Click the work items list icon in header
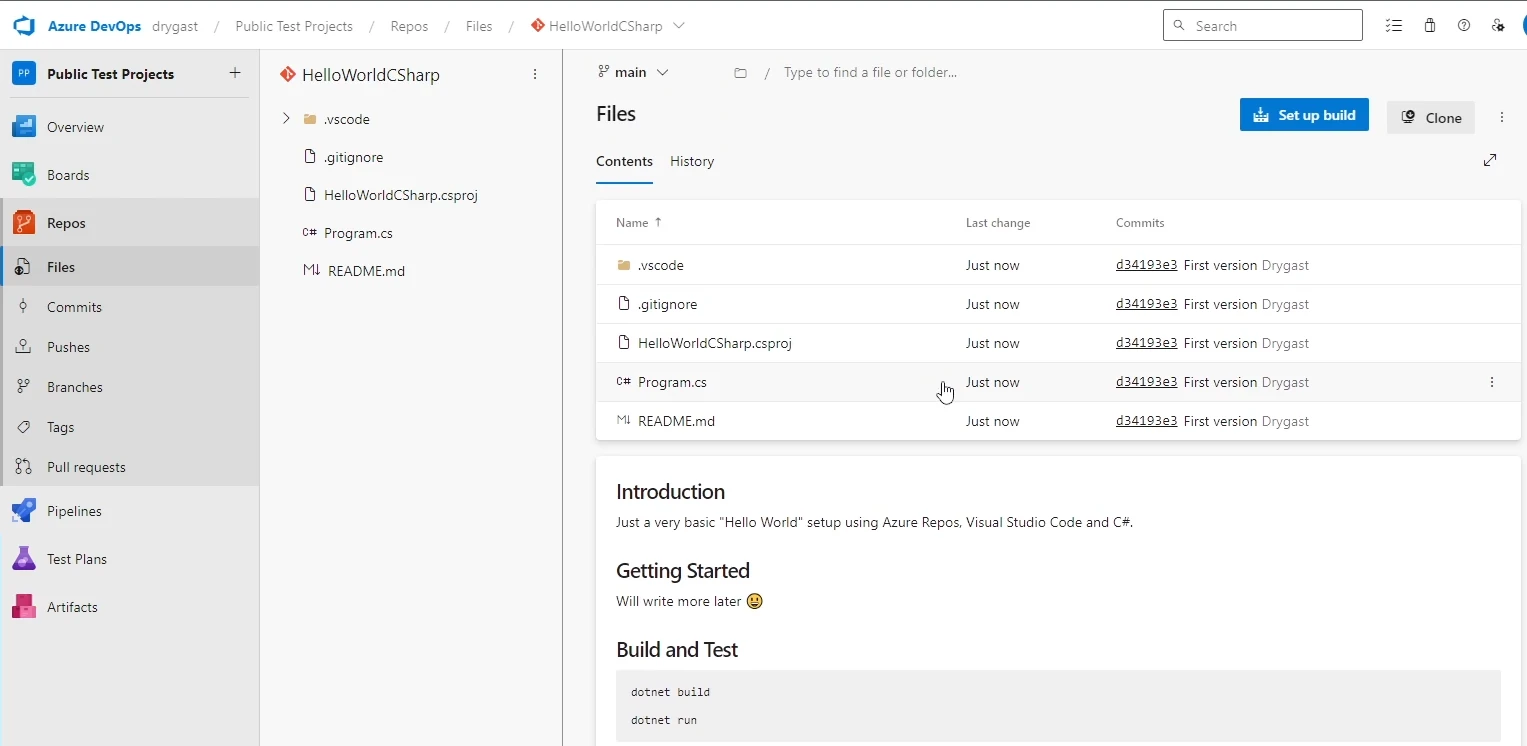Viewport: 1527px width, 746px height. point(1394,26)
